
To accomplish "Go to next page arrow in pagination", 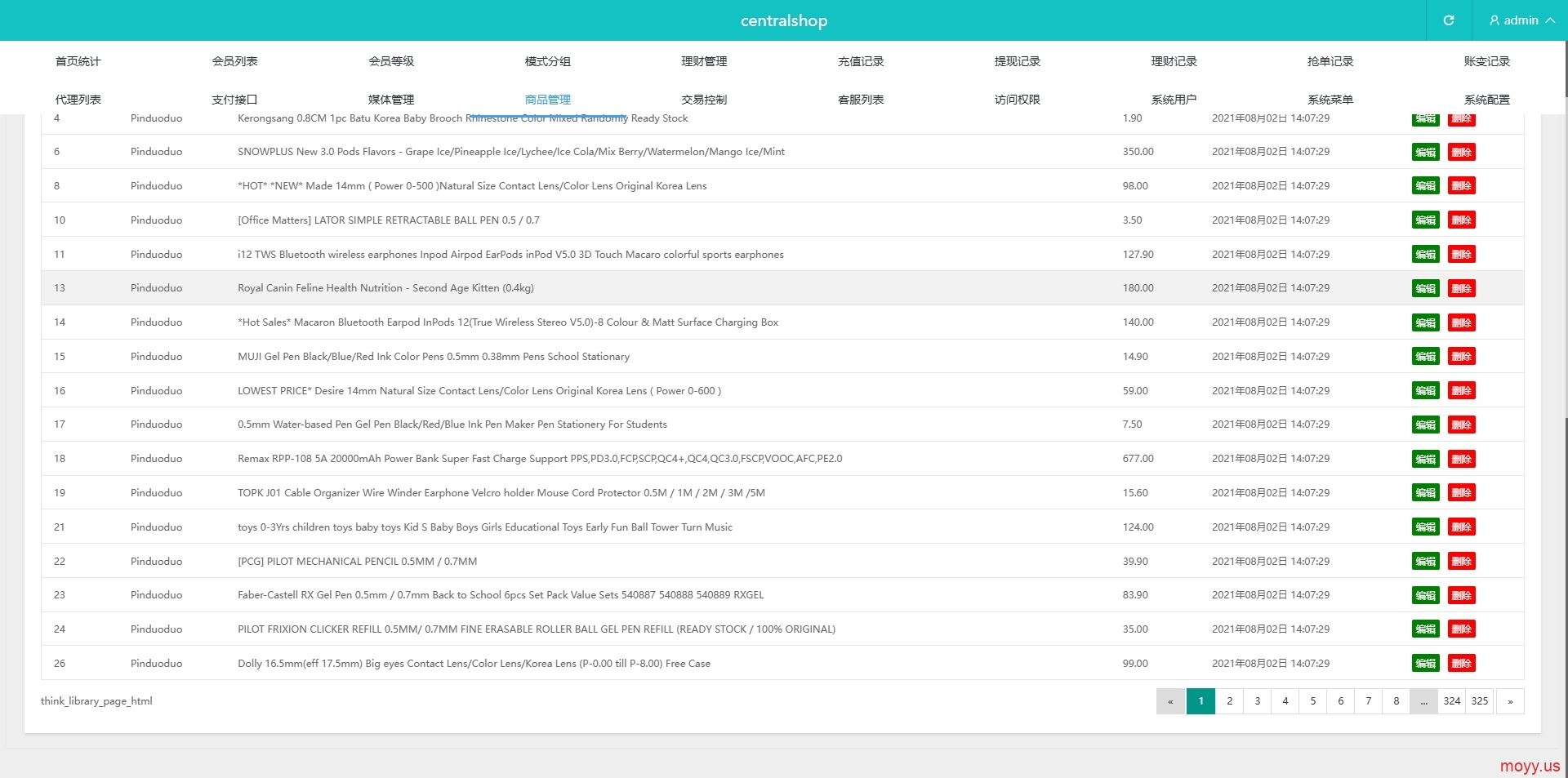I will click(x=1510, y=701).
